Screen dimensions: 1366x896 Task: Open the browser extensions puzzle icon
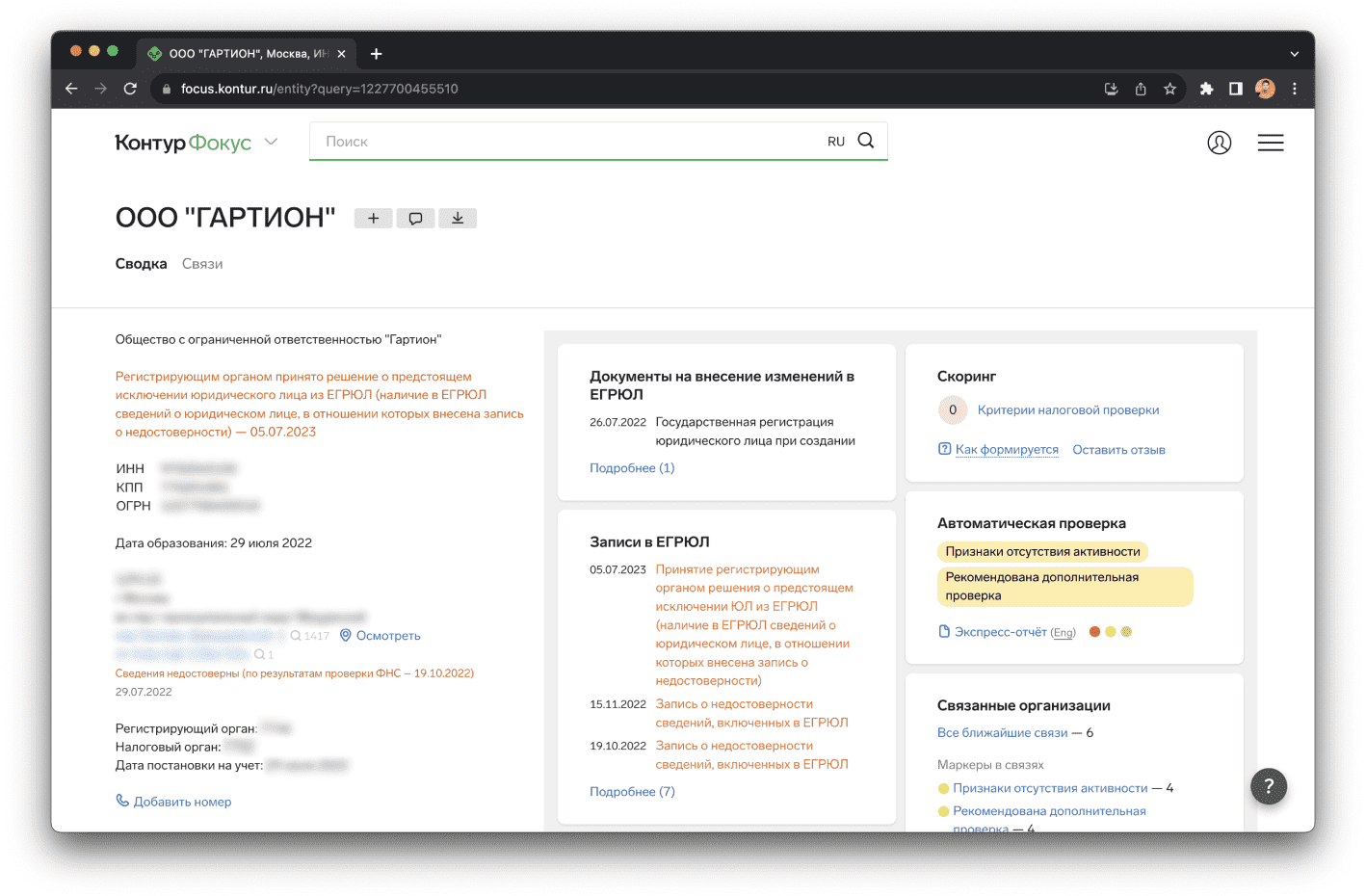[x=1206, y=89]
